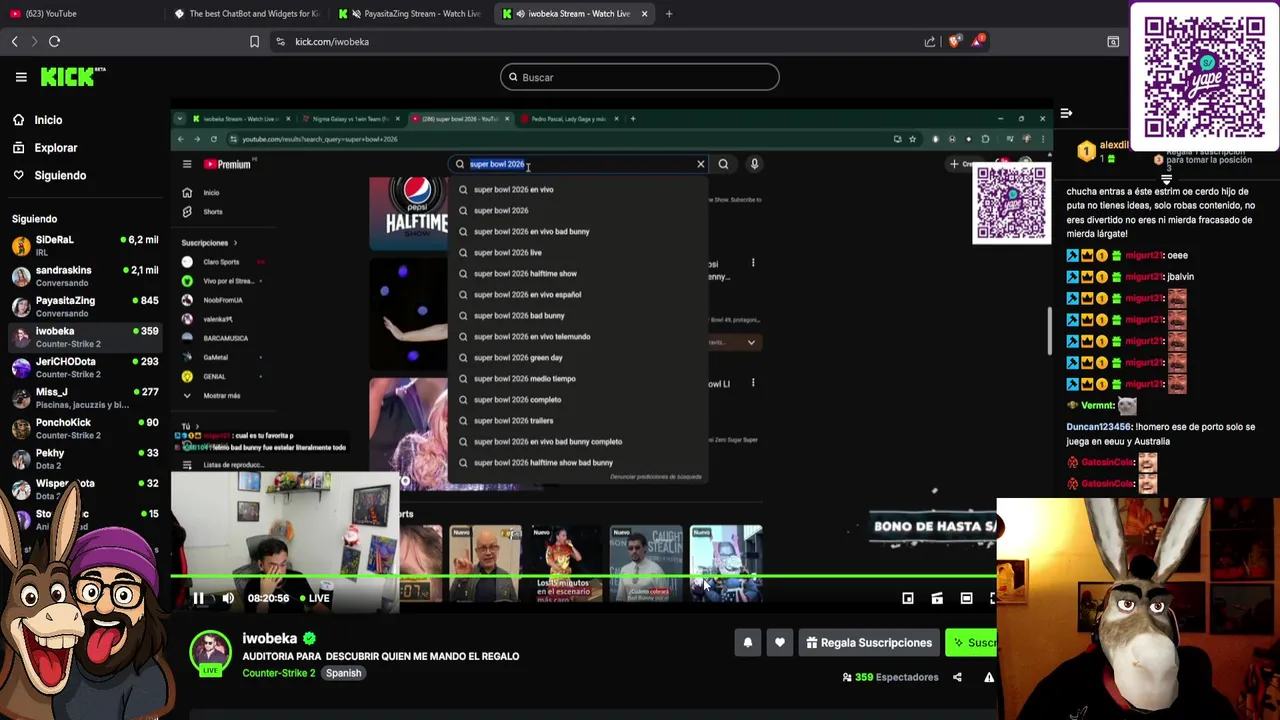Viewport: 1280px width, 720px height.
Task: Click Regala Suscripciones button
Action: click(869, 643)
